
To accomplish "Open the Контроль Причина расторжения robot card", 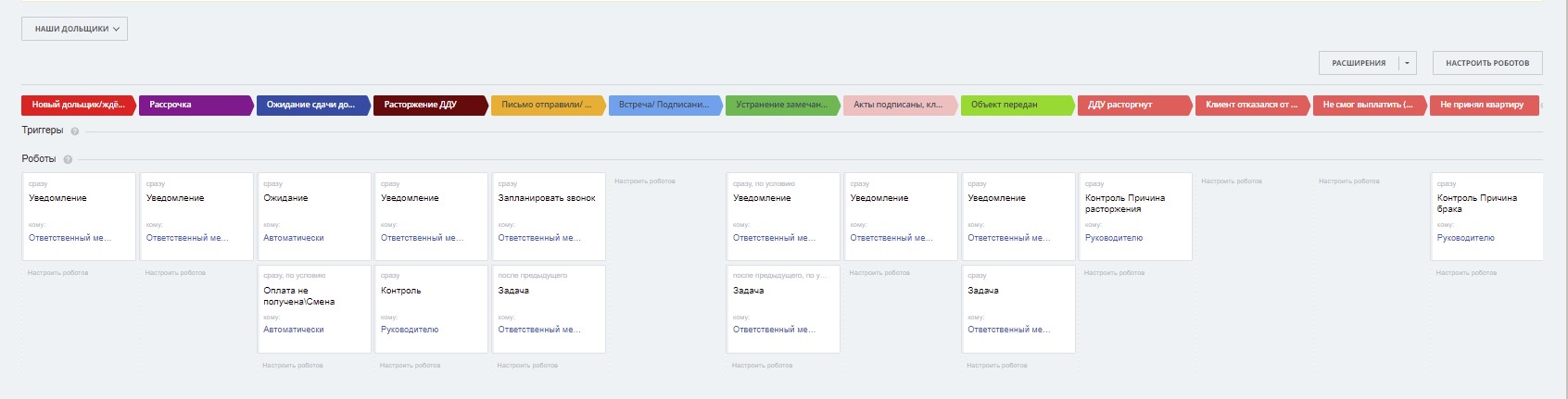I will click(1134, 216).
